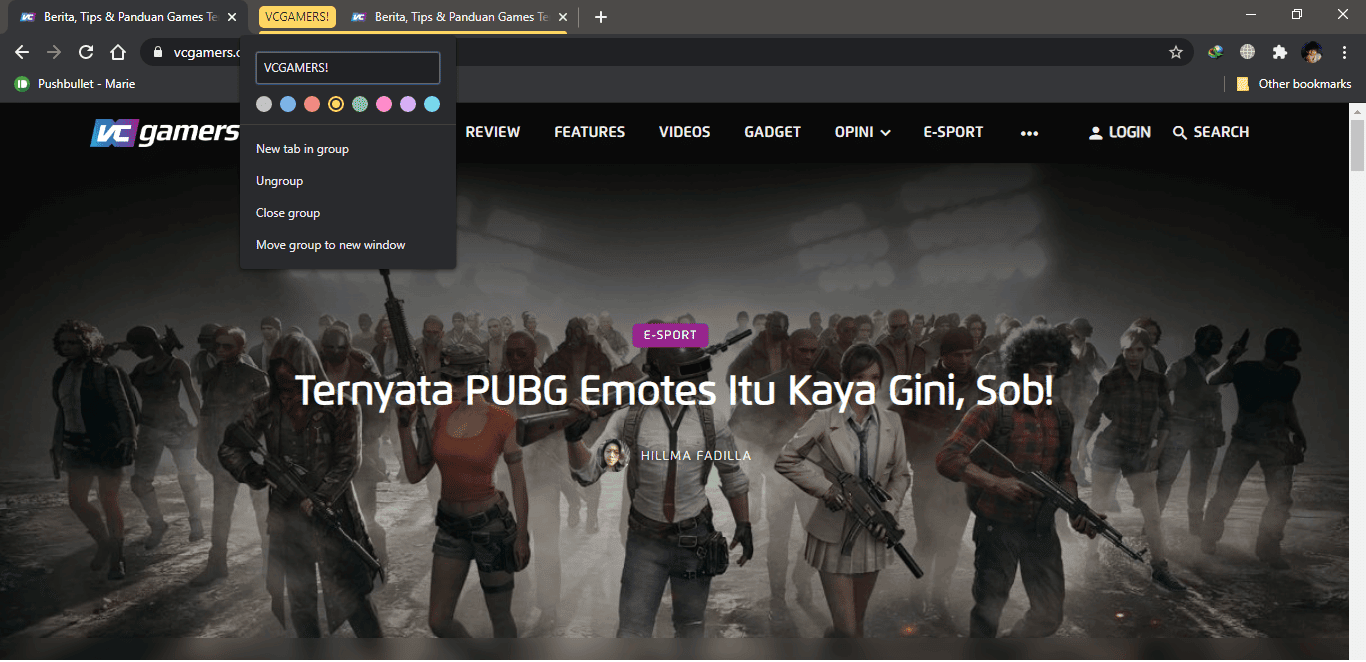1366x662 pixels.
Task: Close the grouped Berita tab
Action: [x=563, y=17]
